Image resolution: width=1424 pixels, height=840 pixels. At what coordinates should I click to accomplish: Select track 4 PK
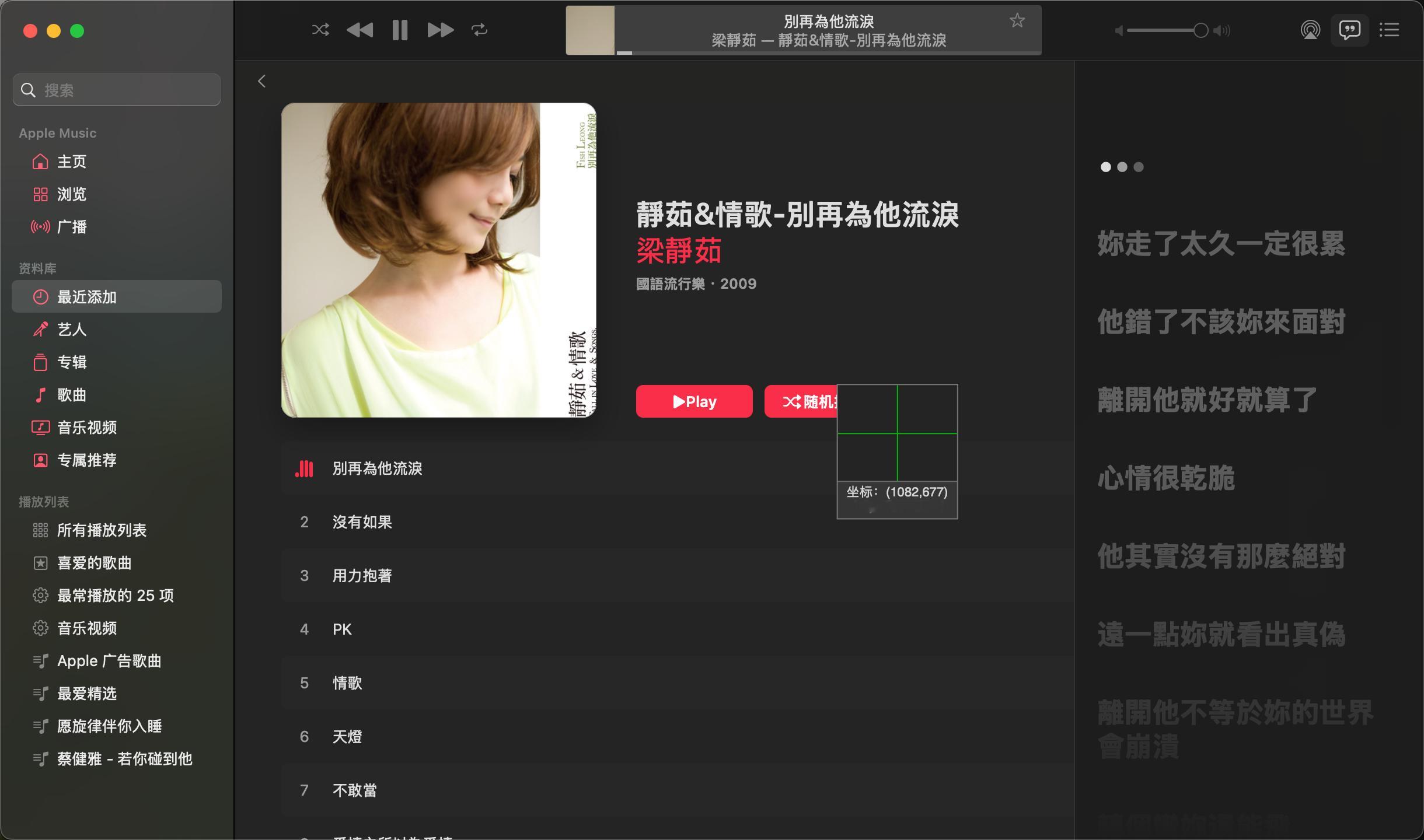(678, 629)
